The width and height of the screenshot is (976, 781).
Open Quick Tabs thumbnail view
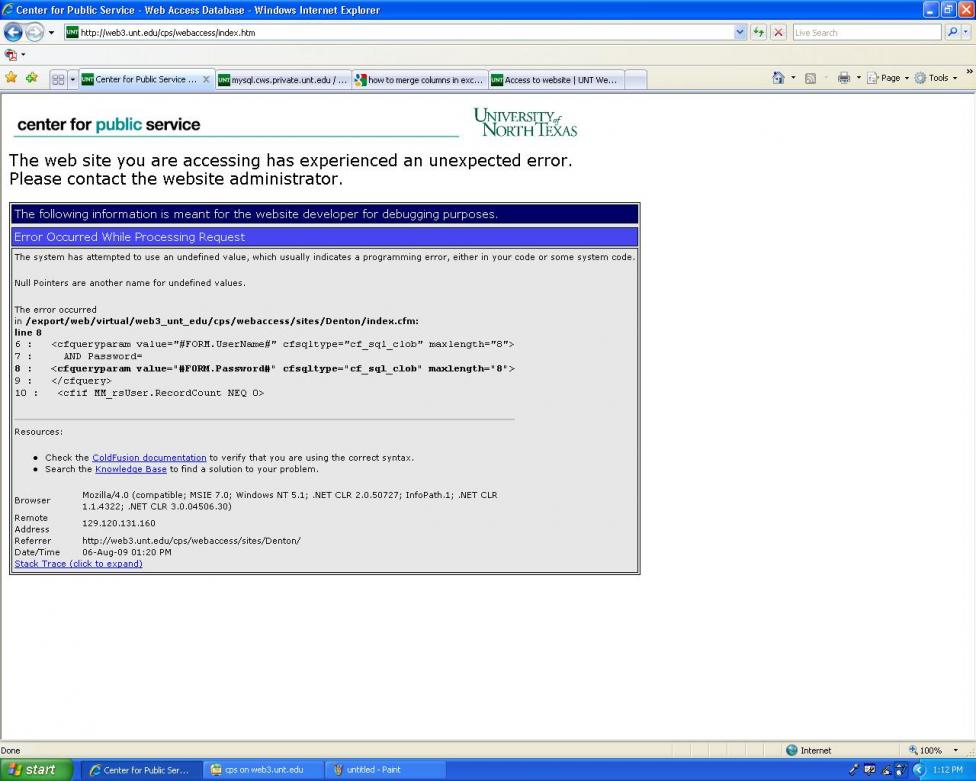click(x=59, y=80)
